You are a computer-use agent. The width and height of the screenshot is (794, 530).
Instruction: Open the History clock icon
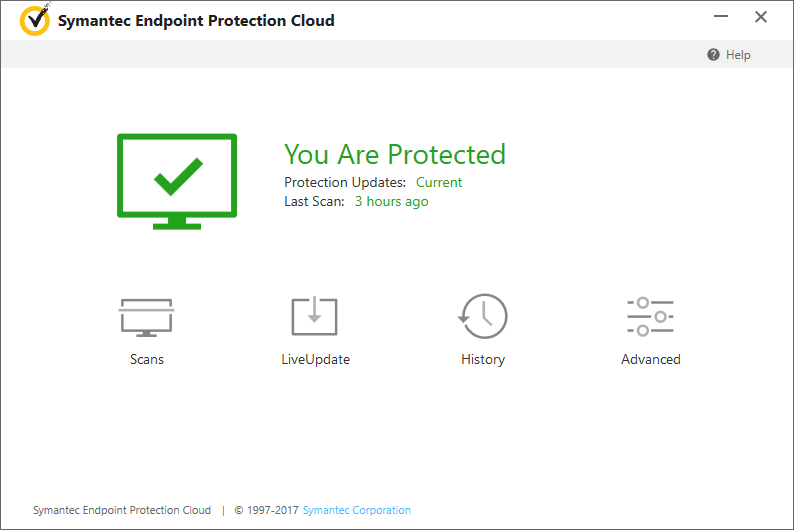(x=483, y=316)
